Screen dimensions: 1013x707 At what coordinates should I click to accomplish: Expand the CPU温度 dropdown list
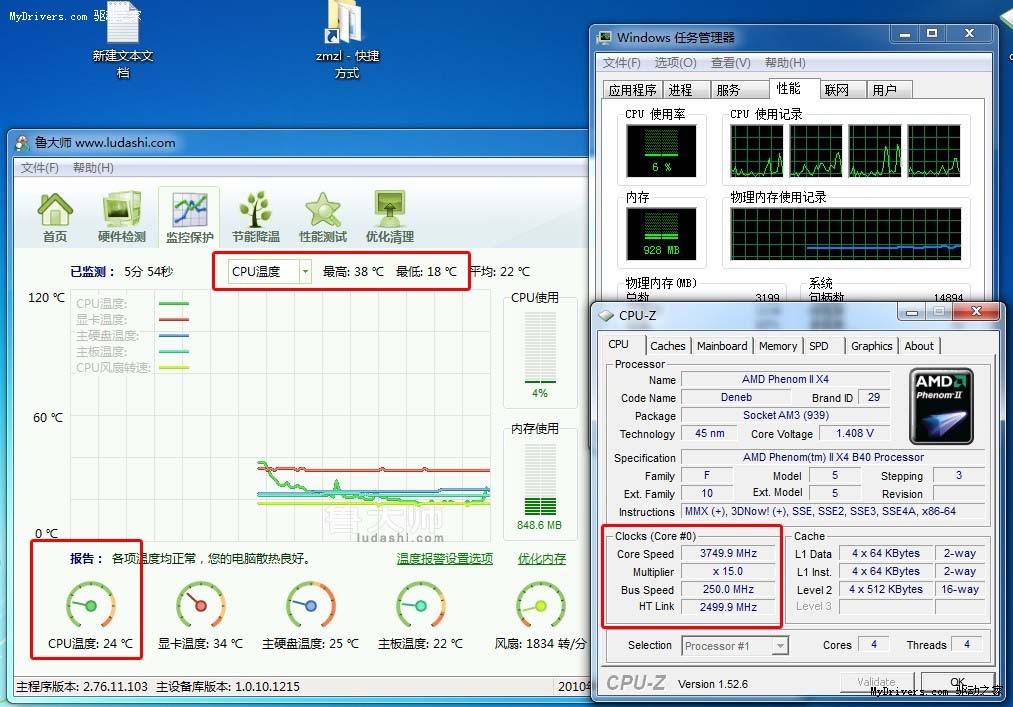pyautogui.click(x=305, y=271)
